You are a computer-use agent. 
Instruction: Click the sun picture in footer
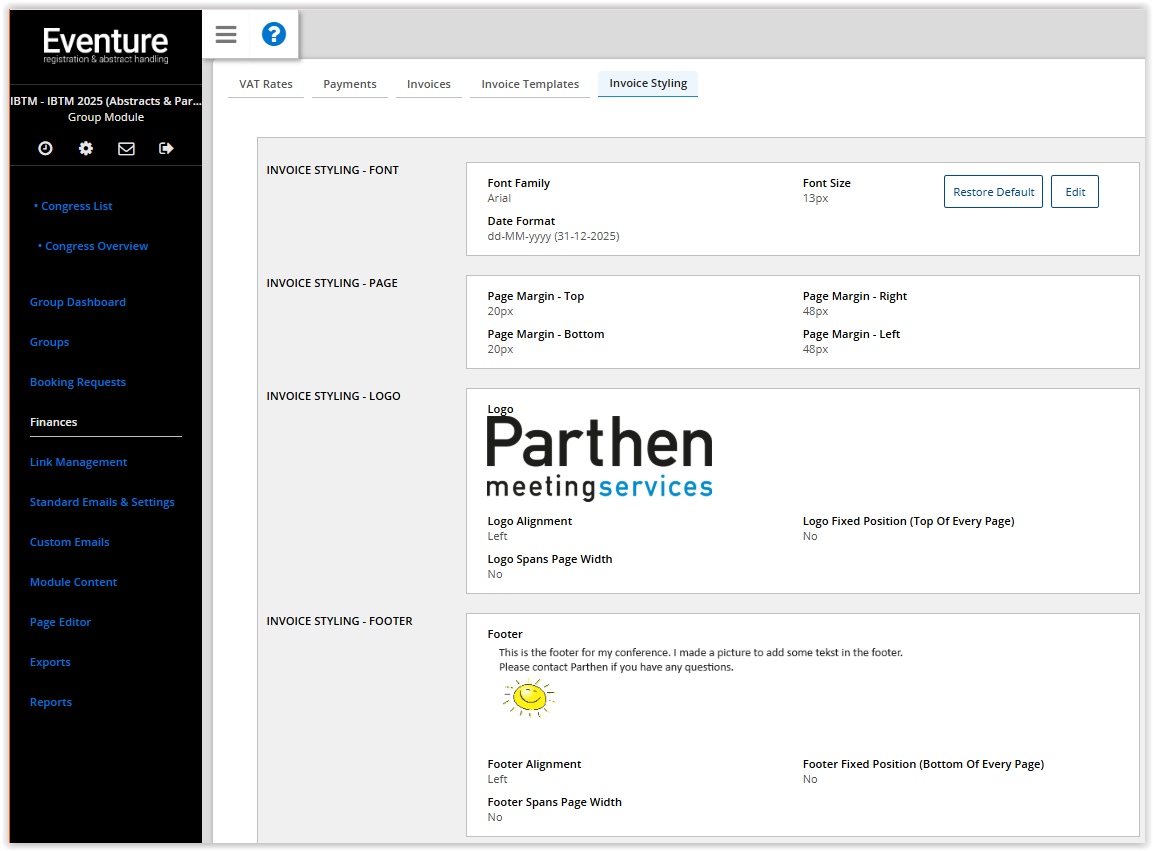pyautogui.click(x=529, y=698)
